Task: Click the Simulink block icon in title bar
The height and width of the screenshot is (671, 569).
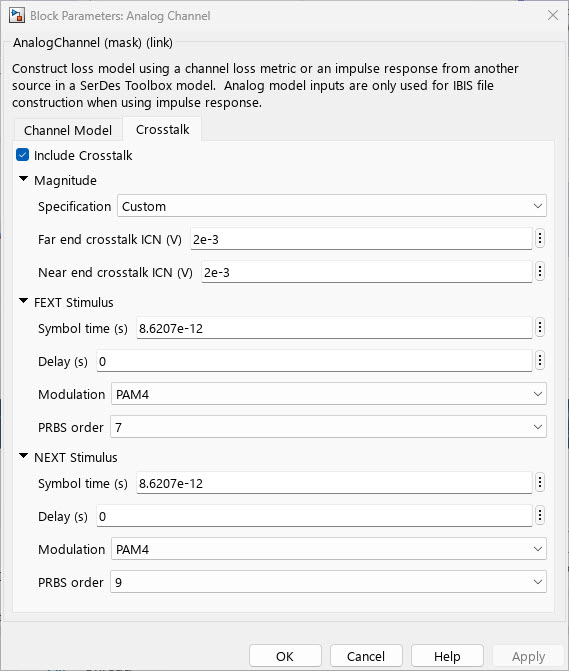Action: coord(17,15)
